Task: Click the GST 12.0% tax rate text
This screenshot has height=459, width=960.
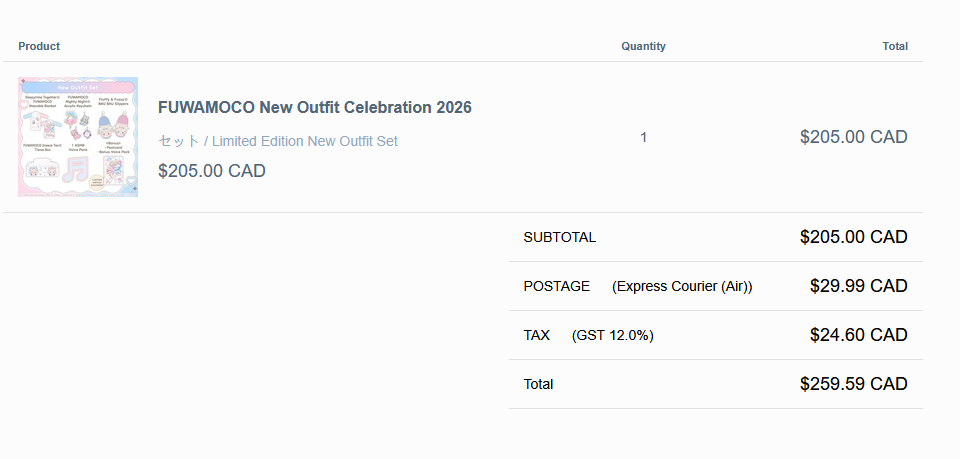Action: [x=613, y=335]
